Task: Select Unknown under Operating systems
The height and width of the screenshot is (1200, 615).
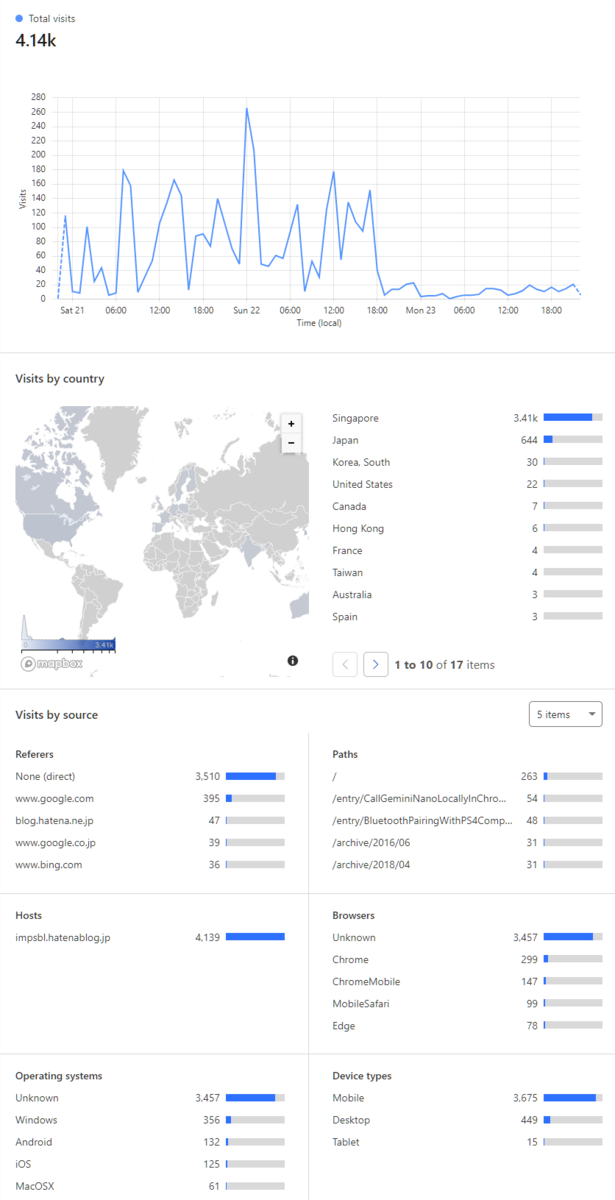Action: tap(150, 1098)
